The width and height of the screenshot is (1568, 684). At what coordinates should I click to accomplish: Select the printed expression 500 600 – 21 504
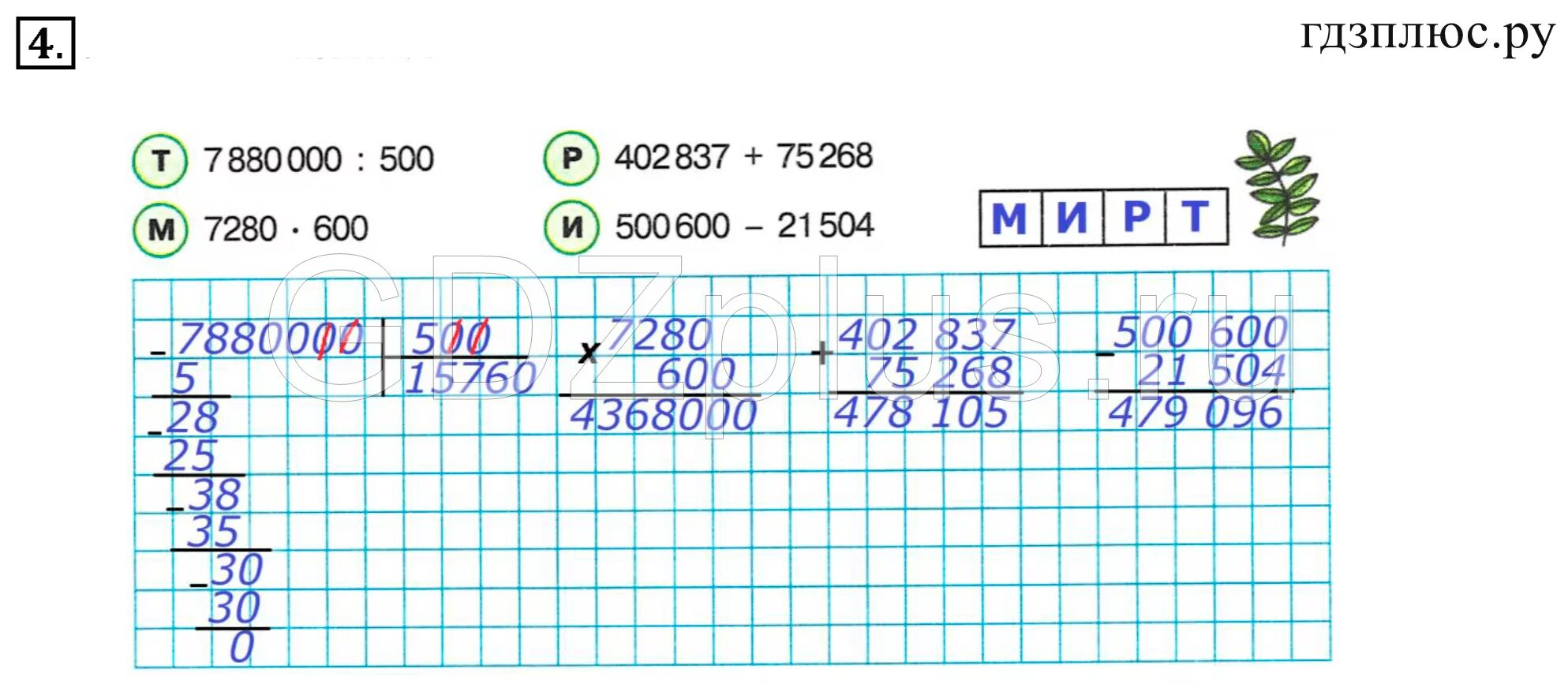[x=744, y=226]
